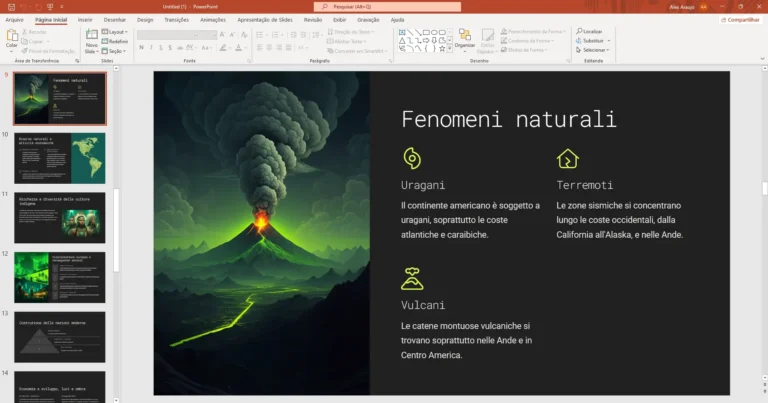Switch to the Gravação tab
Image resolution: width=768 pixels, height=403 pixels.
[368, 20]
